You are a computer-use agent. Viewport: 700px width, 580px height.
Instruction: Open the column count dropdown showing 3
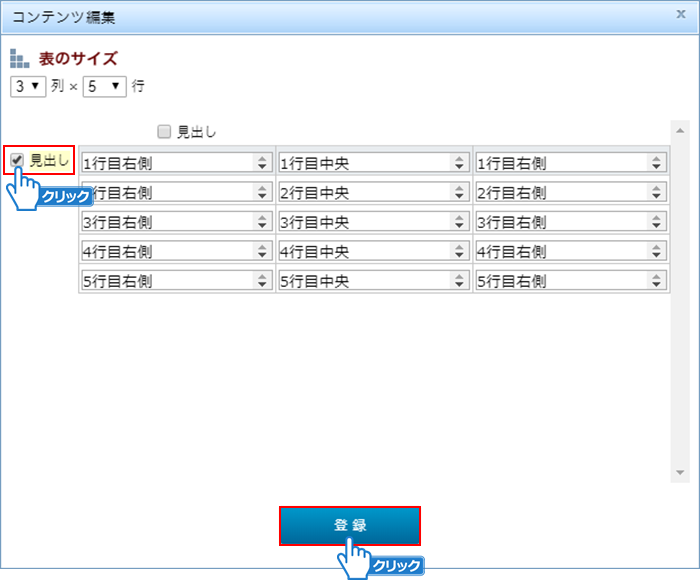click(28, 87)
